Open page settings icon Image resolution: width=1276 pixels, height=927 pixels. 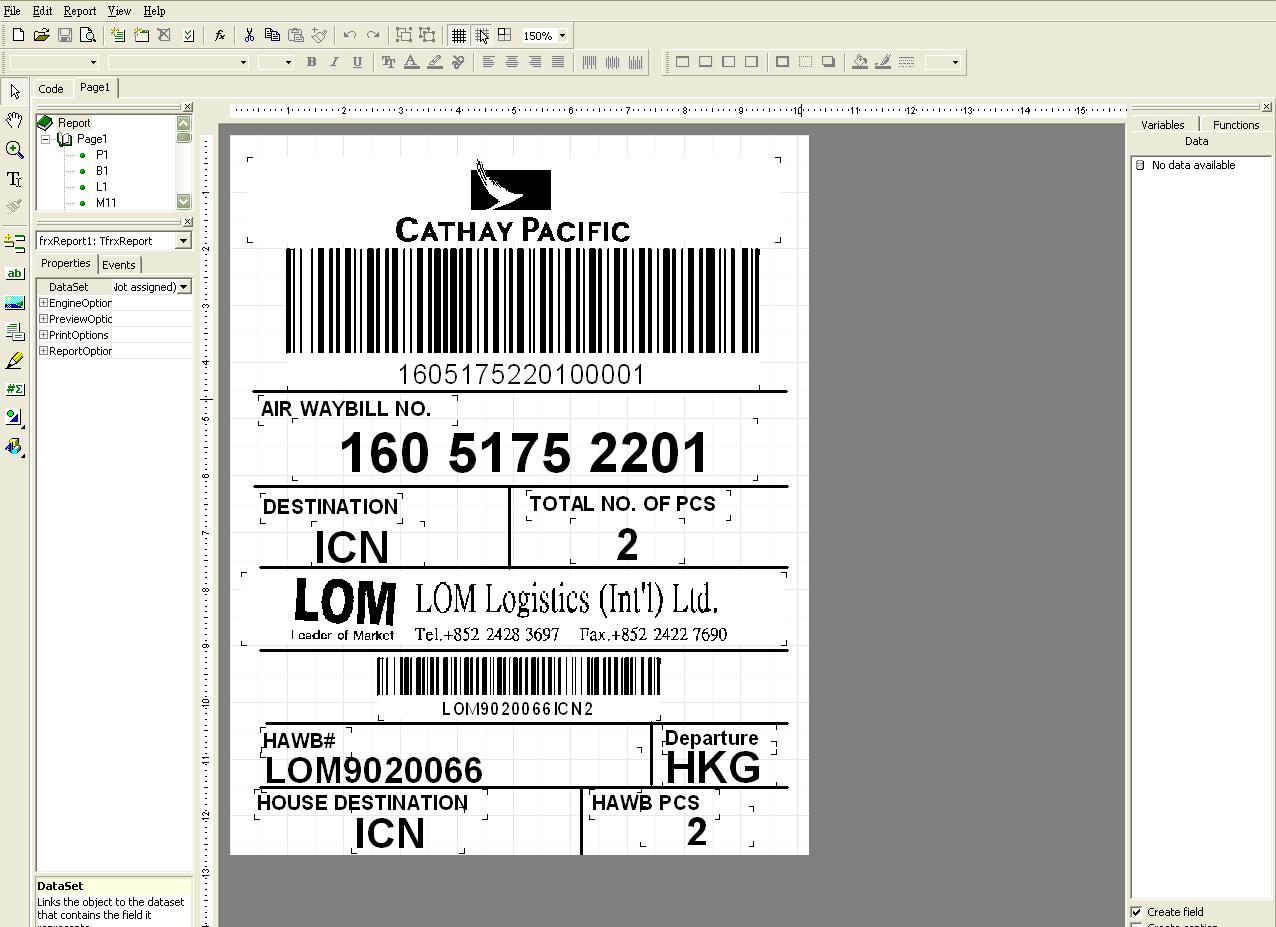pyautogui.click(x=188, y=35)
